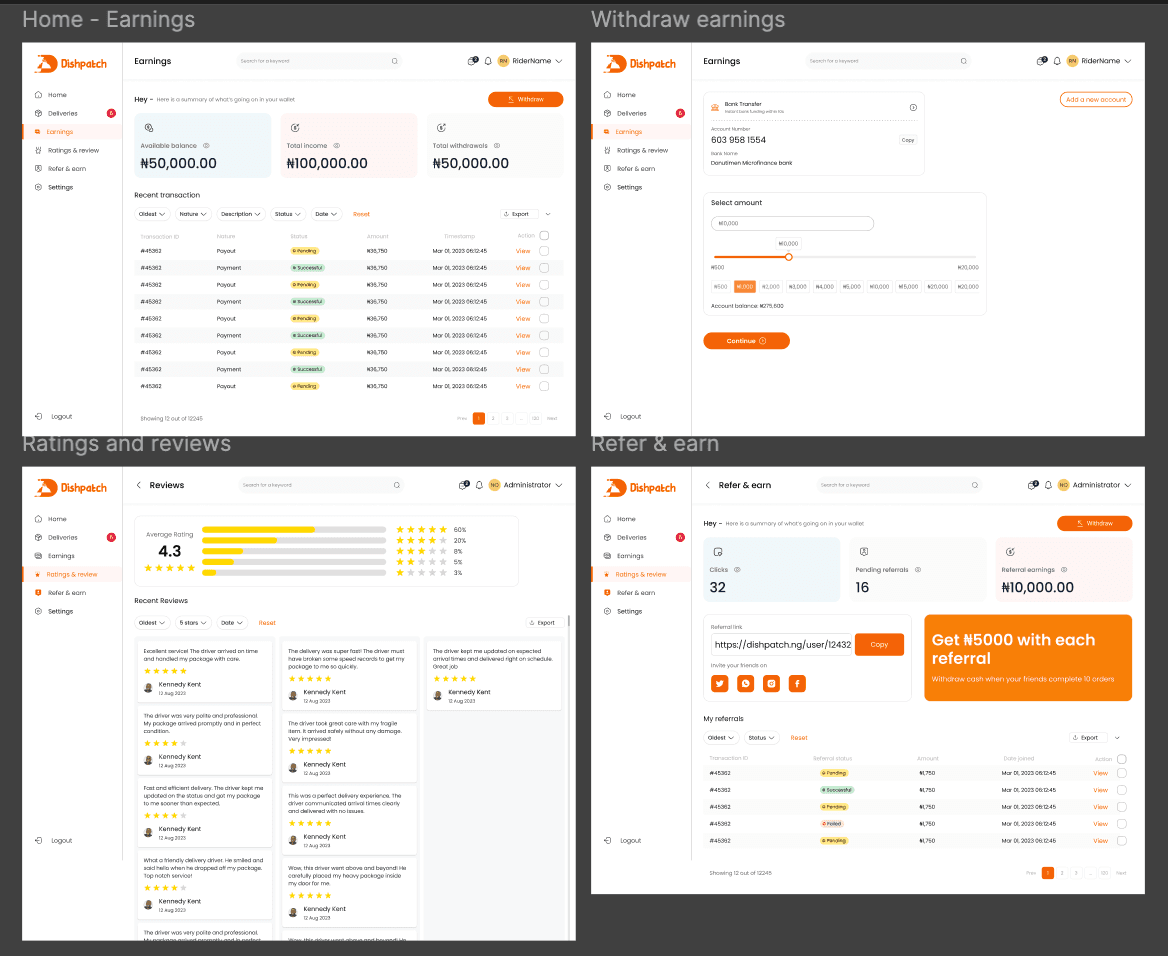
Task: Click Home sidebar icon in Home - Earnings frame
Action: pyautogui.click(x=38, y=95)
